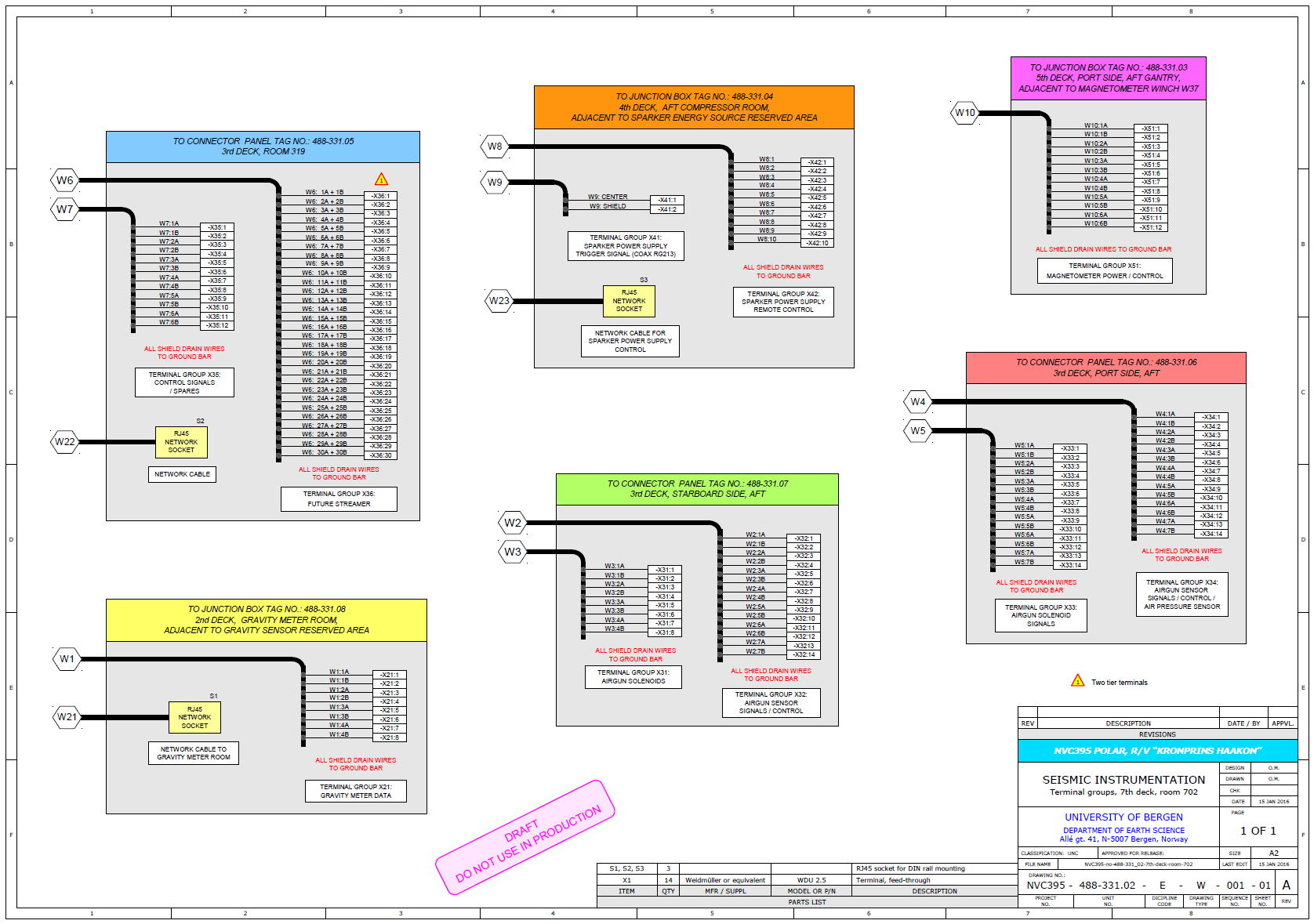Click the W6 hexagon cable tag
The width and height of the screenshot is (1314, 924).
65,180
